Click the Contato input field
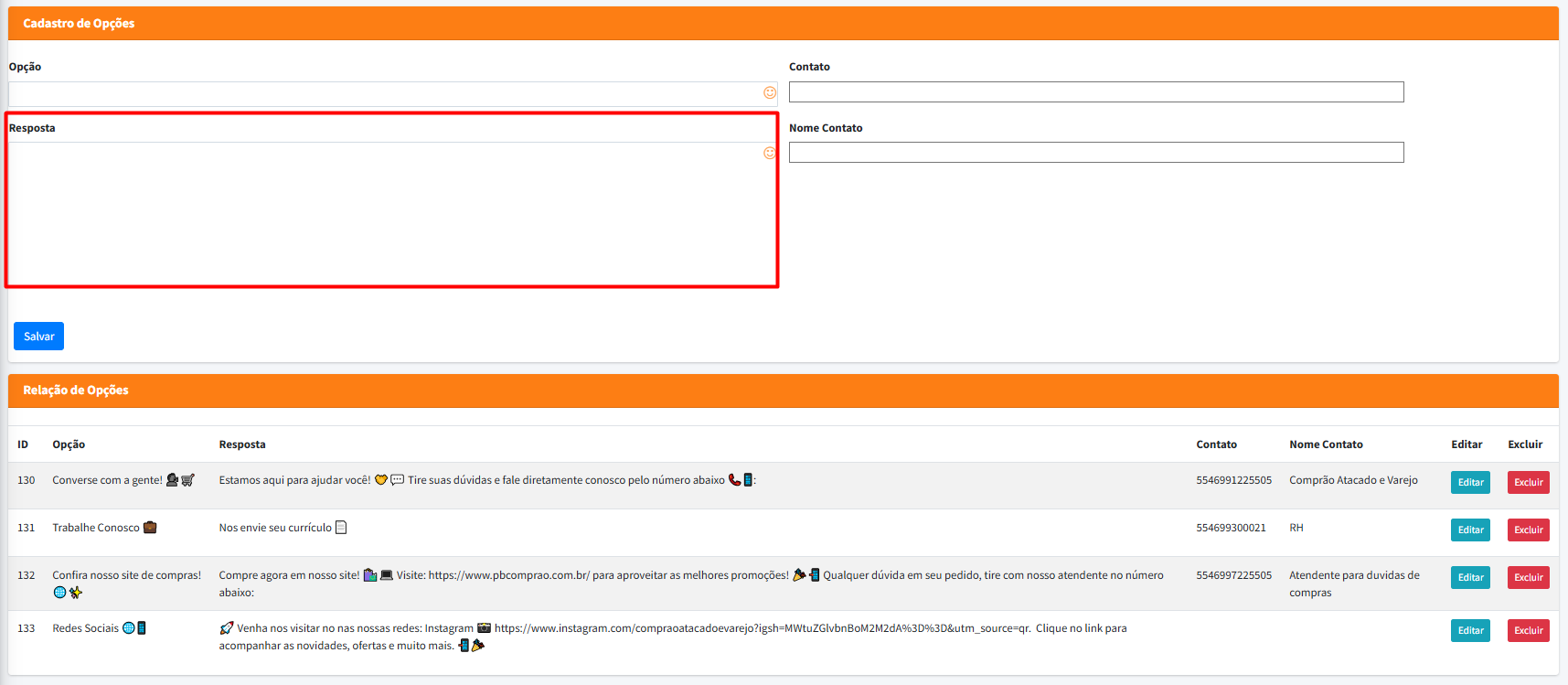Viewport: 1568px width, 685px height. (x=1095, y=91)
